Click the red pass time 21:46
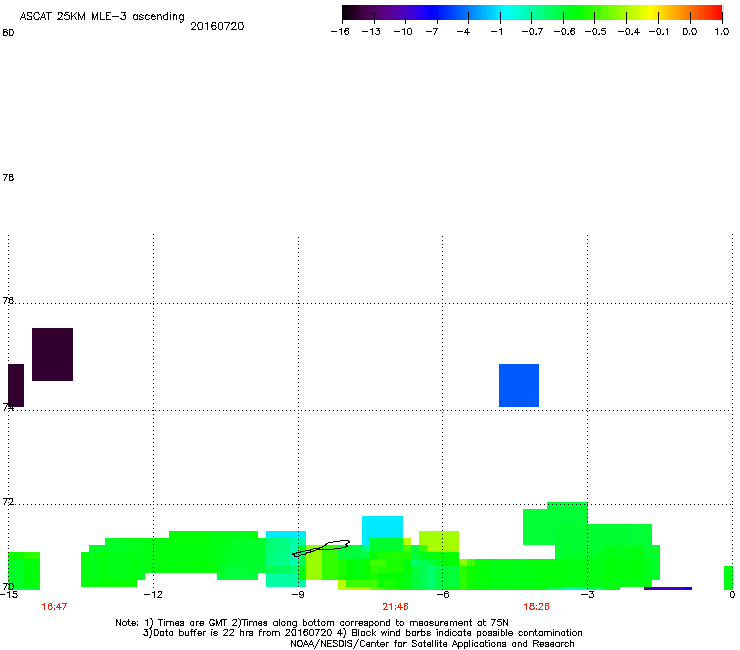 point(395,607)
